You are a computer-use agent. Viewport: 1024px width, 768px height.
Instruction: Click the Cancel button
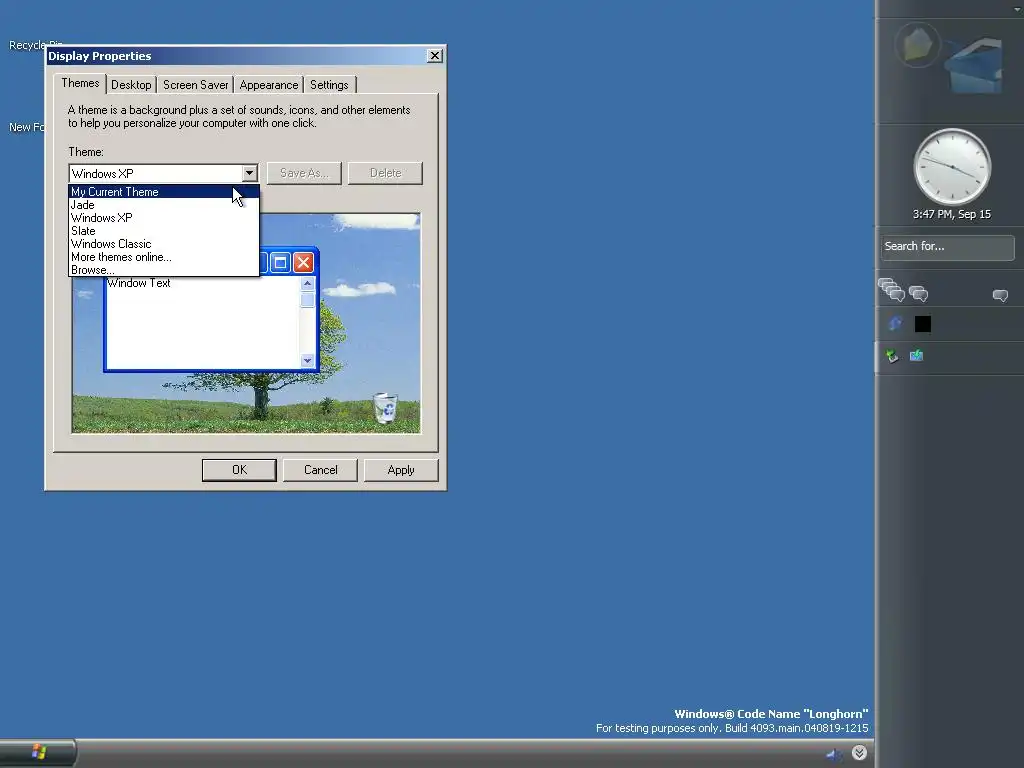pyautogui.click(x=321, y=470)
